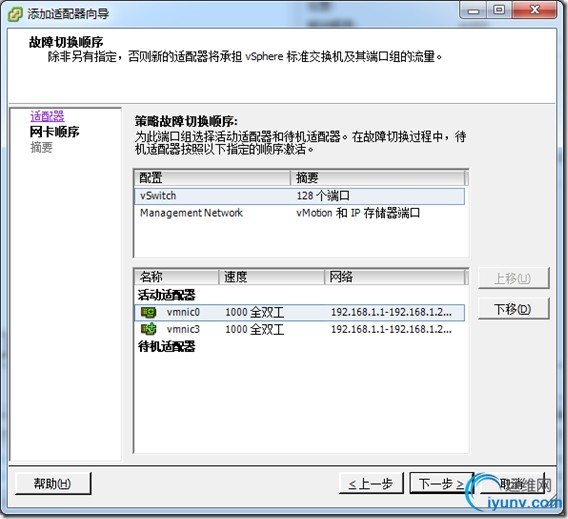Click the 摘要 column header
This screenshot has width=568, height=519.
point(377,178)
